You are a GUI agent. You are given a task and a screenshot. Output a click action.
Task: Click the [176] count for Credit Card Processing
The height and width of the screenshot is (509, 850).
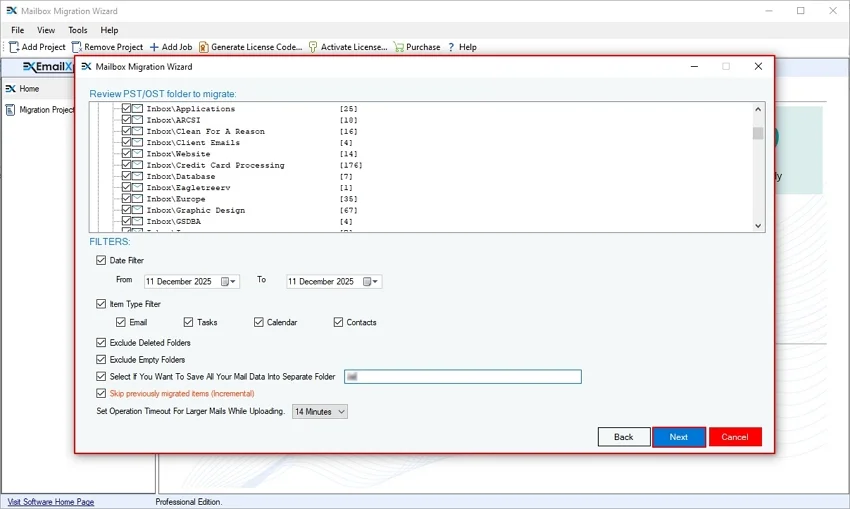(351, 165)
